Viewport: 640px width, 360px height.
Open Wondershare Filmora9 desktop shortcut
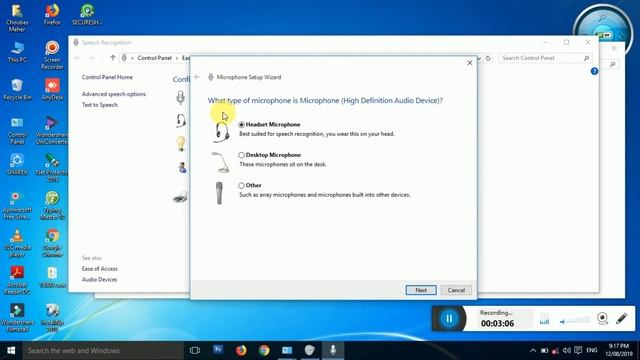(x=17, y=318)
